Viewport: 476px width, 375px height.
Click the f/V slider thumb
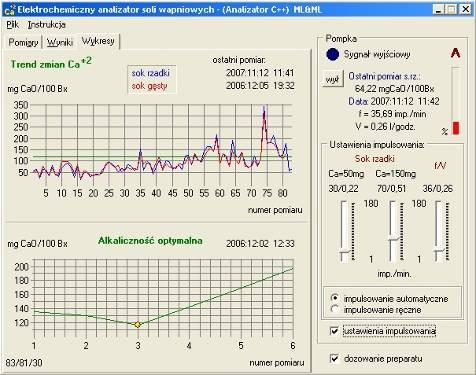pyautogui.click(x=439, y=251)
